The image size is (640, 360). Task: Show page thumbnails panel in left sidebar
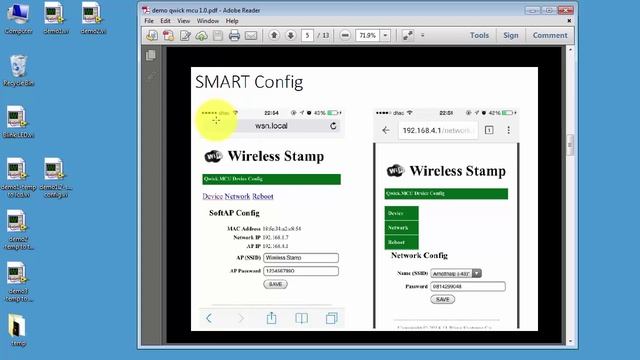[151, 55]
